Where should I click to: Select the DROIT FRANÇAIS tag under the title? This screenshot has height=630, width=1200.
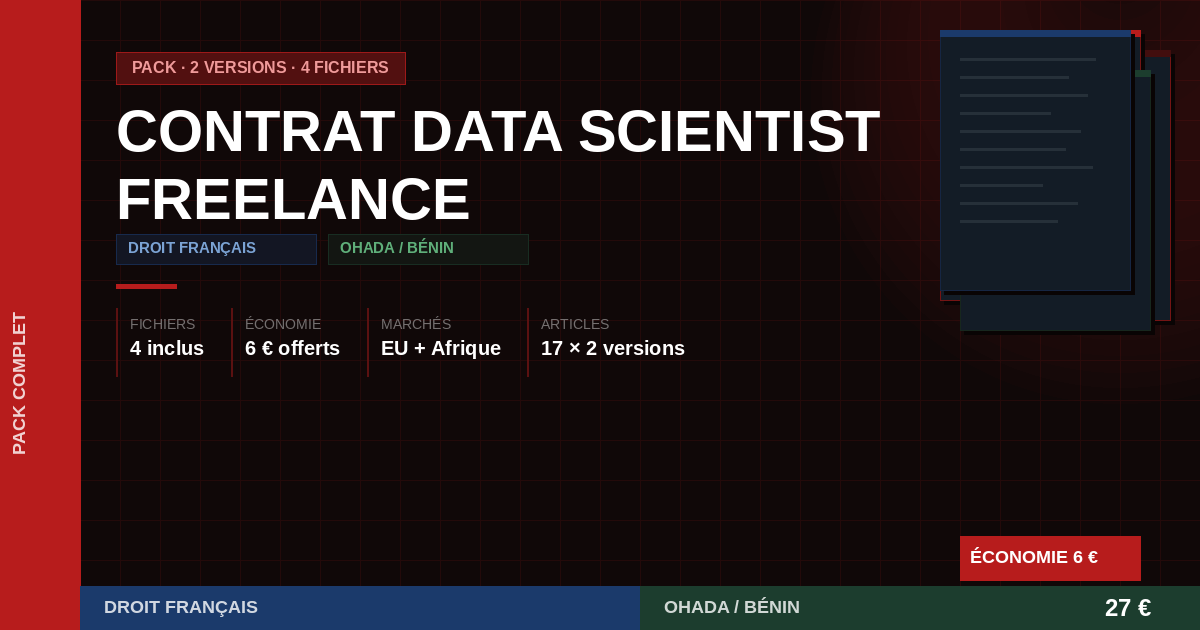[x=216, y=249]
